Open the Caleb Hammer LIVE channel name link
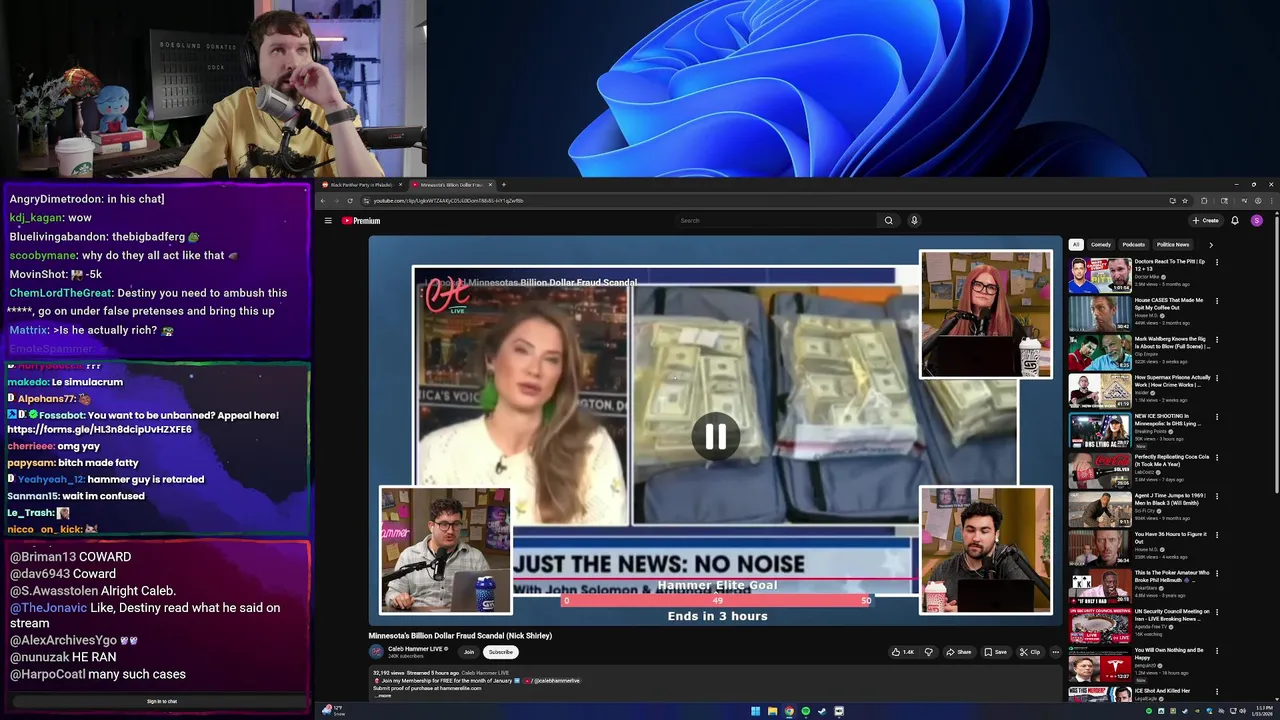Viewport: 1280px width, 720px height. (415, 649)
